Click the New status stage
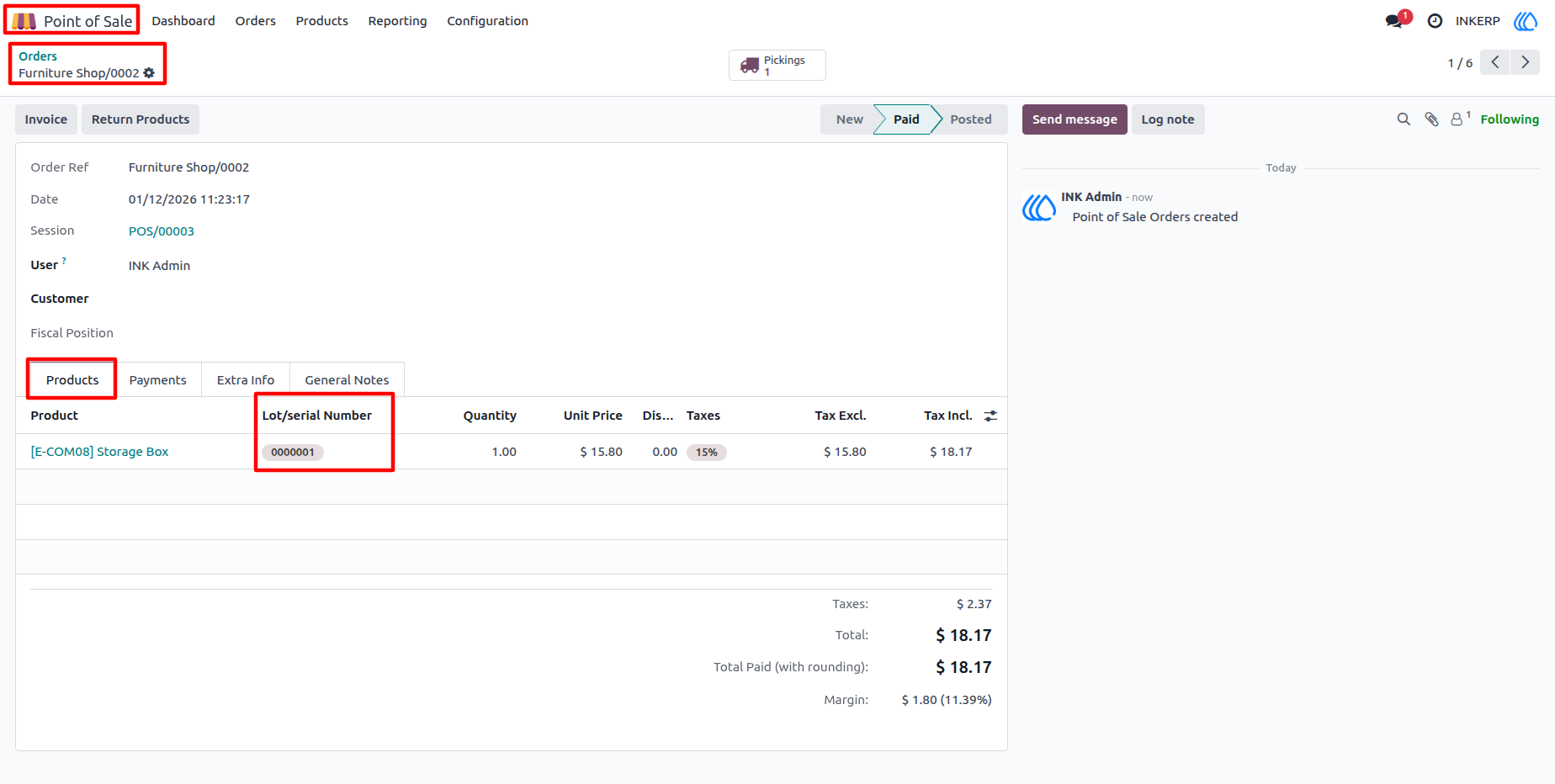This screenshot has height=784, width=1555. 849,119
